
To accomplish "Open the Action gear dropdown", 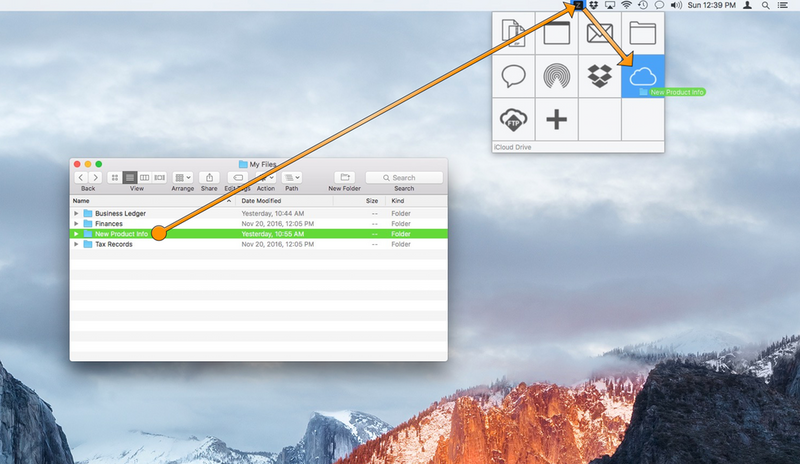I will (x=266, y=177).
